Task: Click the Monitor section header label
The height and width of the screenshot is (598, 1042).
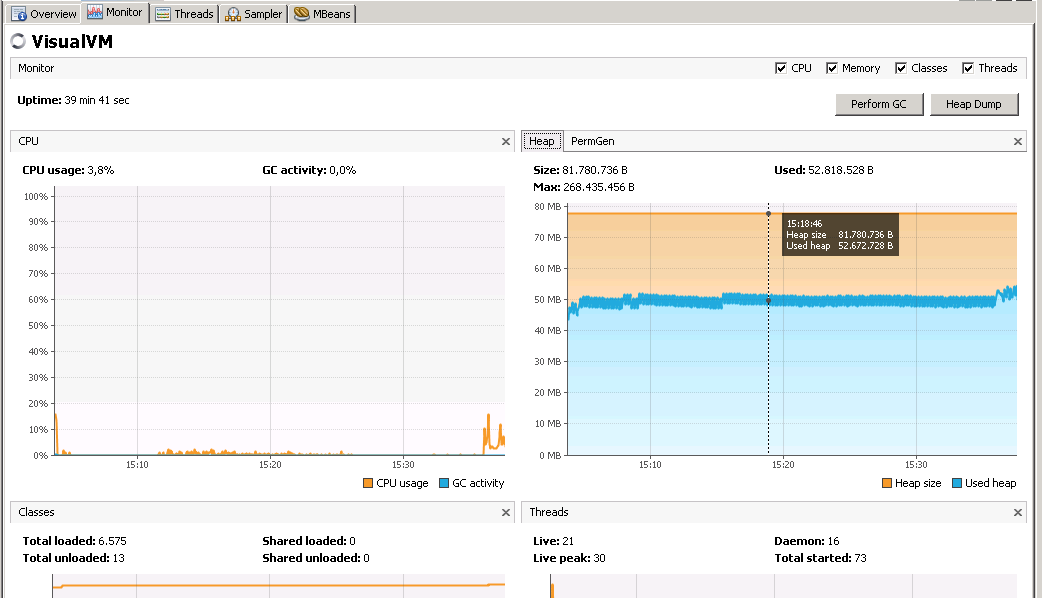Action: coord(36,68)
